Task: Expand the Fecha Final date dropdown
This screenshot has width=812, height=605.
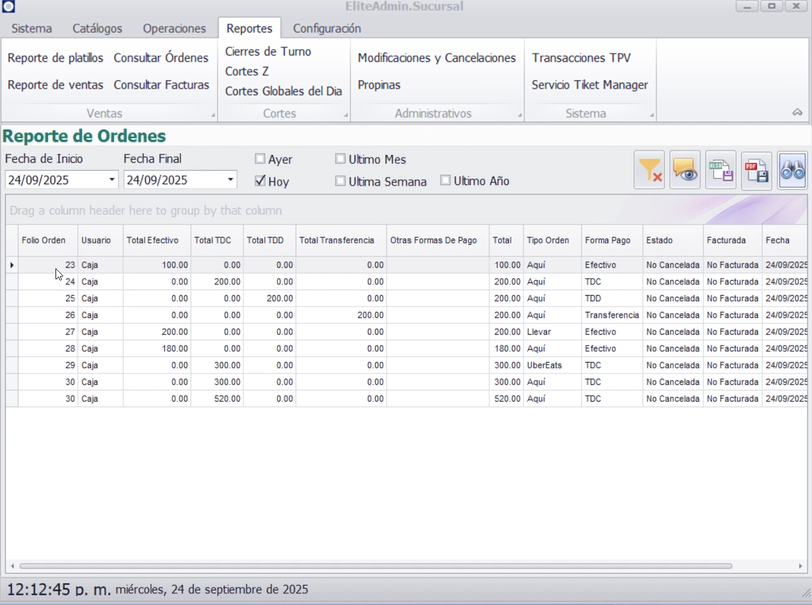Action: click(x=230, y=180)
